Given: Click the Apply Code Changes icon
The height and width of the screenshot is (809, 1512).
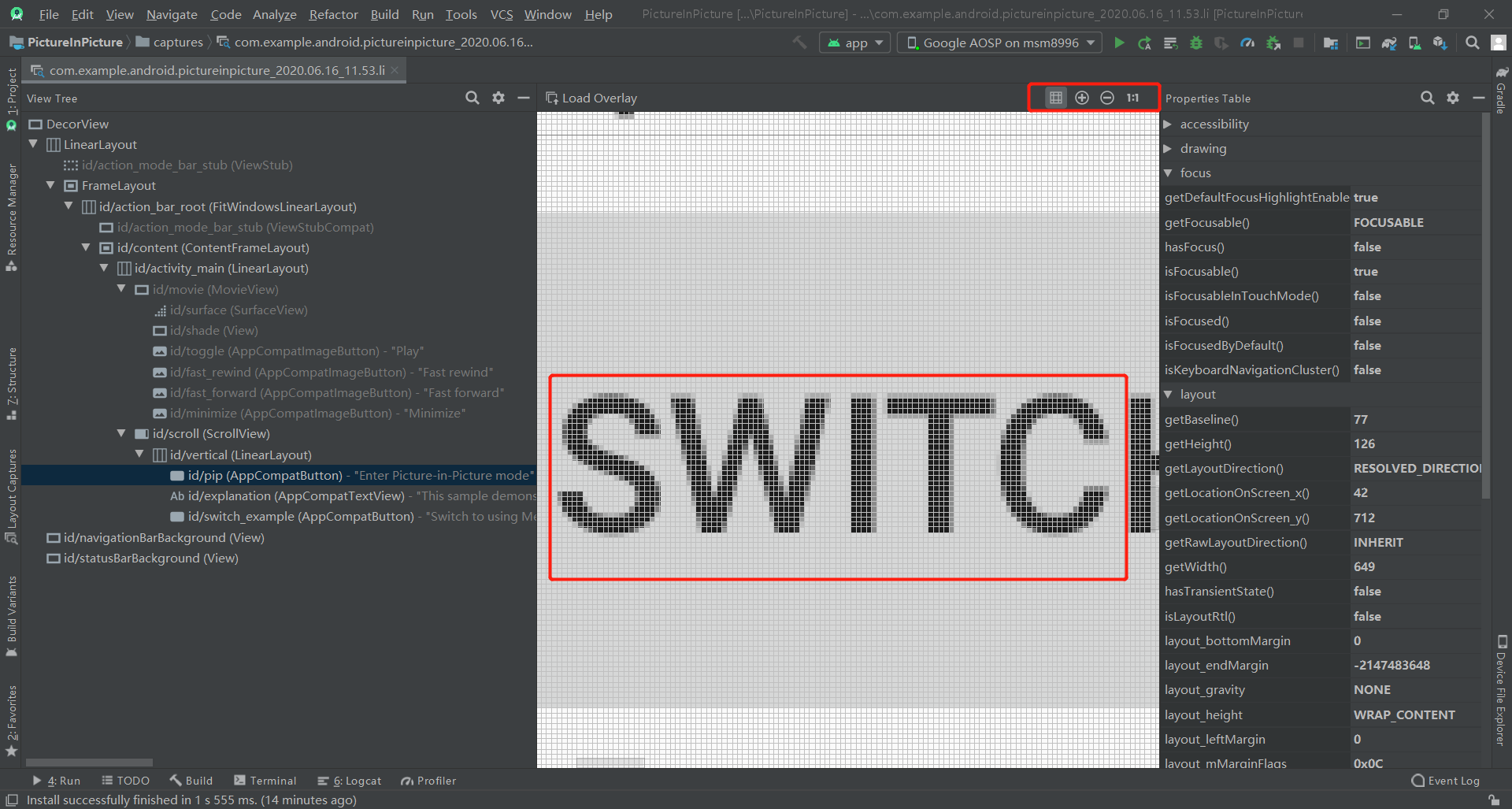Looking at the screenshot, I should 1170,43.
